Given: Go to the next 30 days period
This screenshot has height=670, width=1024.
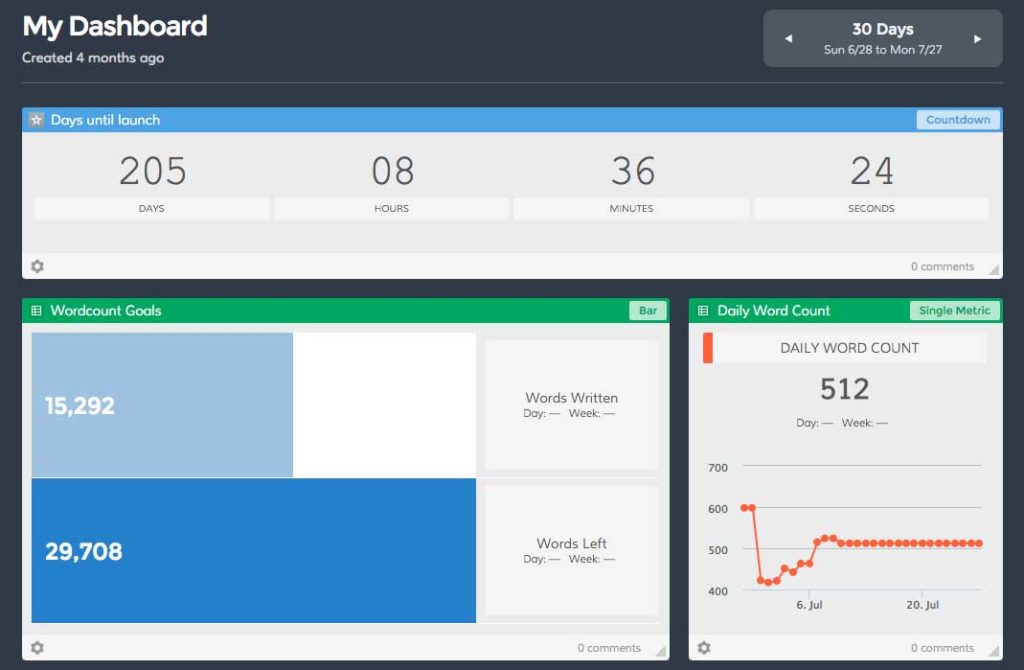Looking at the screenshot, I should tap(978, 39).
